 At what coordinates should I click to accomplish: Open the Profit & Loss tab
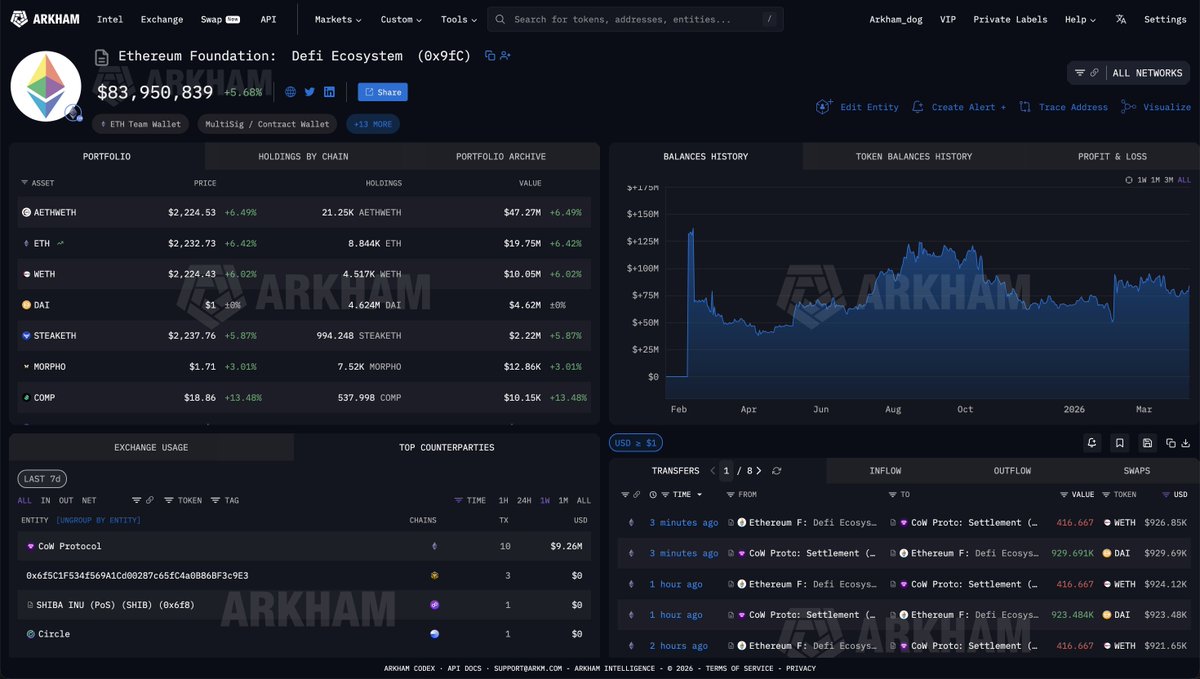point(1112,156)
